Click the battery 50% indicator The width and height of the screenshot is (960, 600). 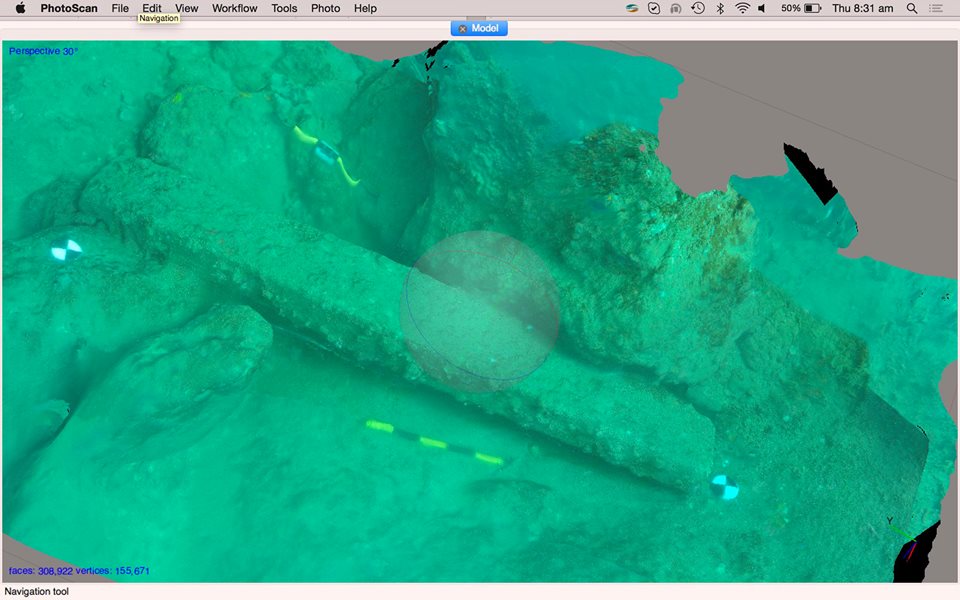799,8
